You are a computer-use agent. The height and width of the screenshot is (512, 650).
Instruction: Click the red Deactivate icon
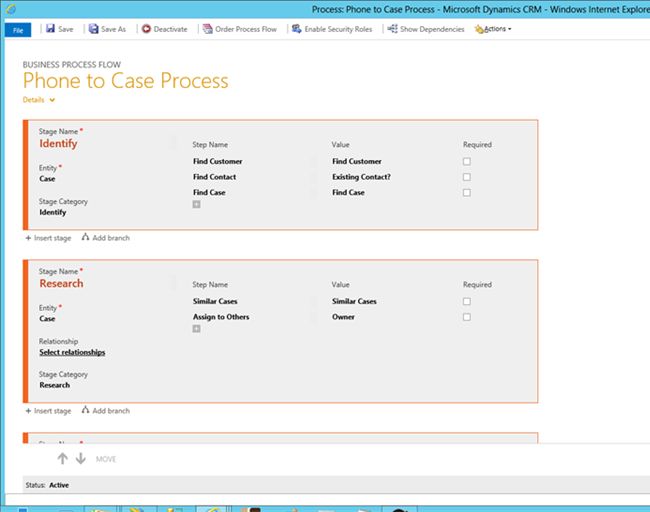tap(146, 29)
